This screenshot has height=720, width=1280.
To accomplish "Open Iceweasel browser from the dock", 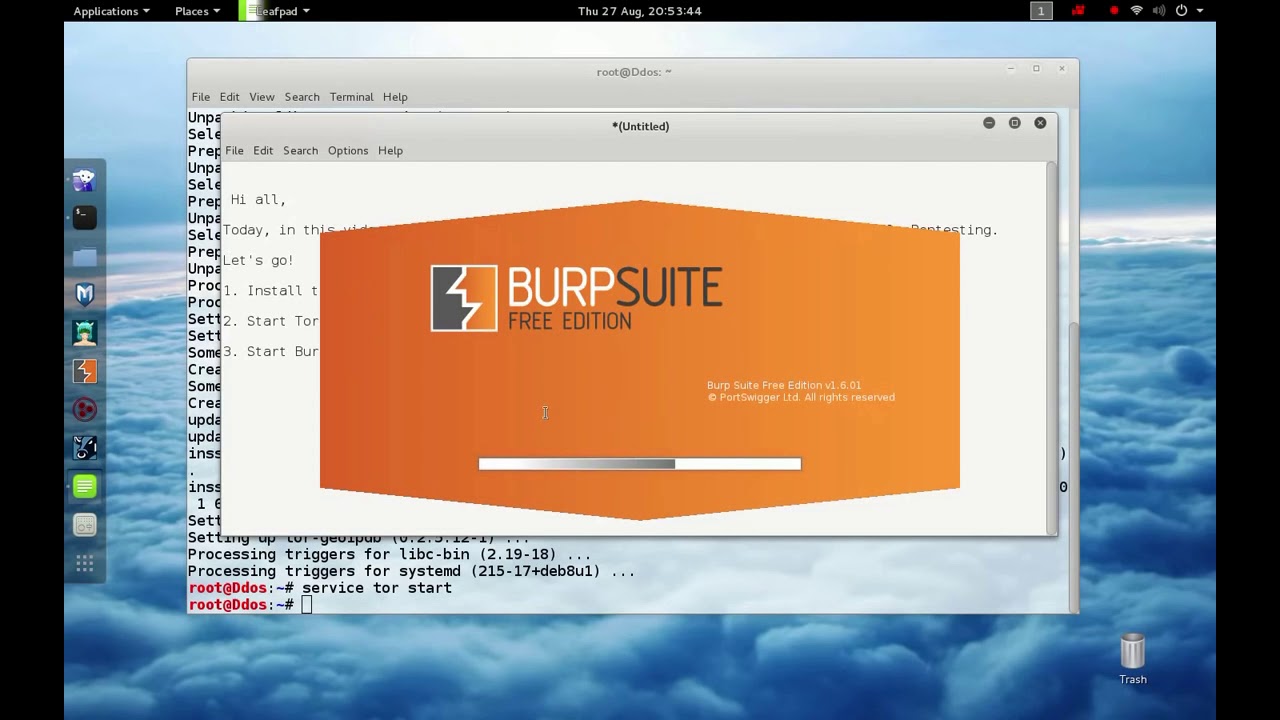I will [85, 180].
